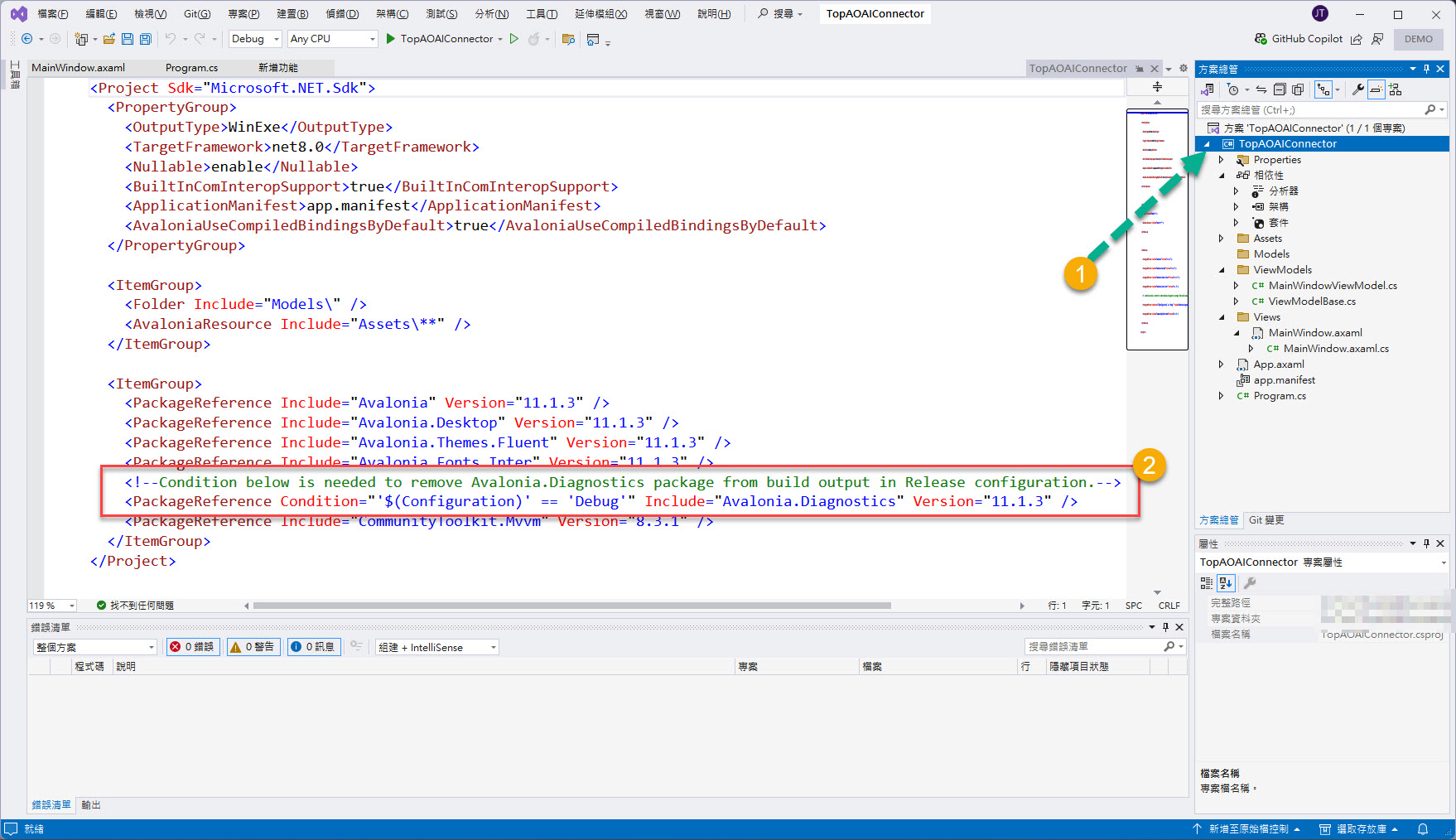
Task: Click the property pages wrench in Properties panel
Action: tap(1250, 583)
